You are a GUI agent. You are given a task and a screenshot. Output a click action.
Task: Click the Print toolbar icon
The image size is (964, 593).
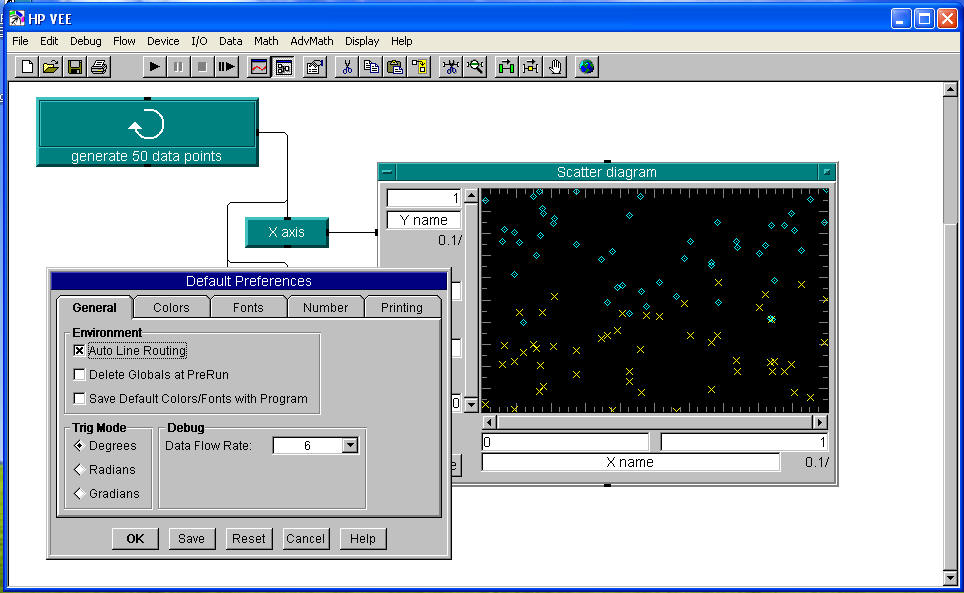(x=98, y=67)
